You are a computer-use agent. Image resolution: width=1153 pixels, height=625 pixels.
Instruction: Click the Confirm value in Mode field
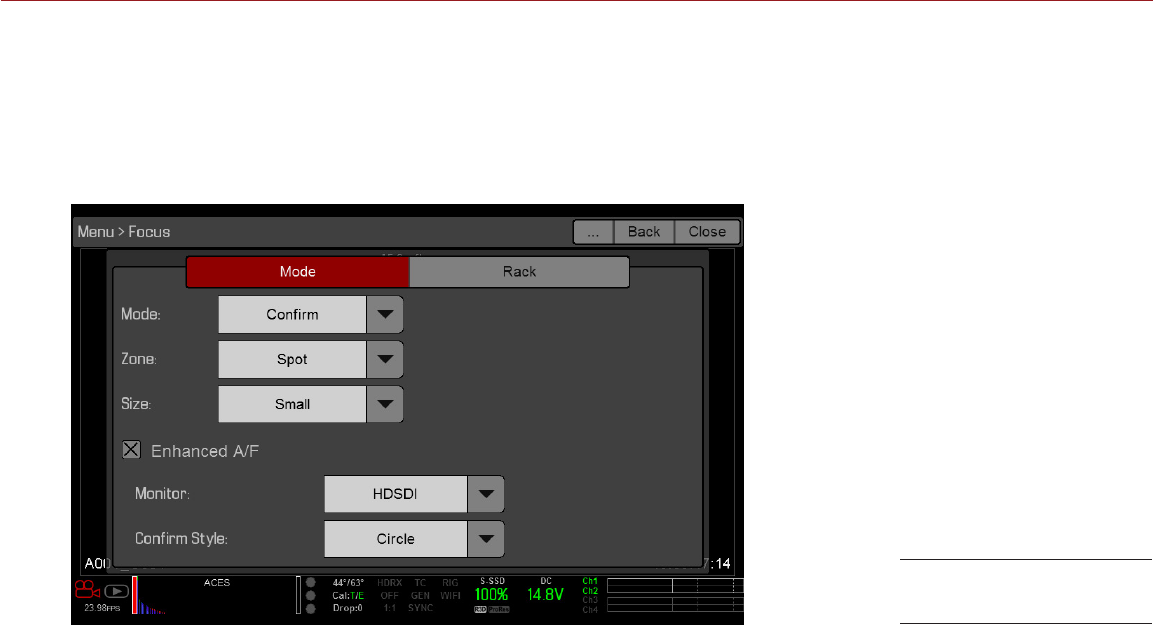tap(293, 315)
